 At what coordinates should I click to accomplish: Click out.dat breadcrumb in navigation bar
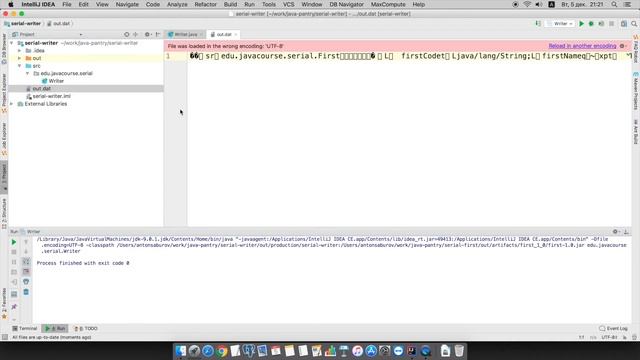point(58,24)
